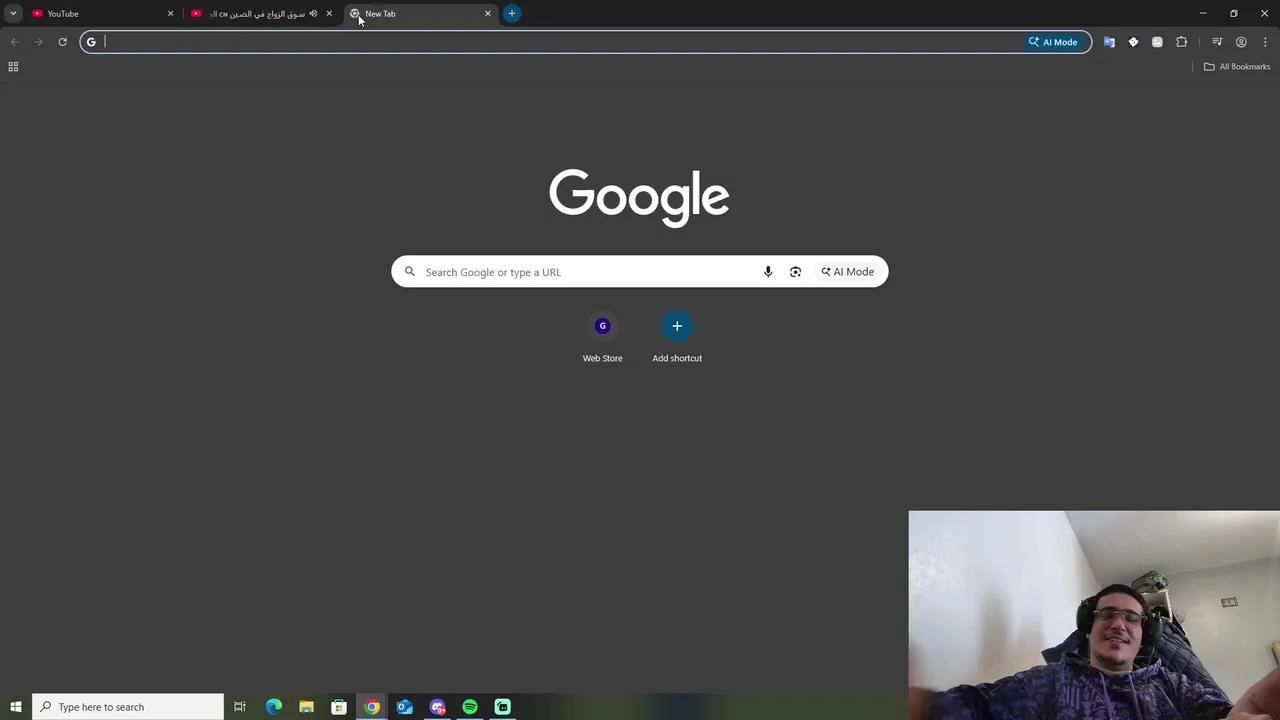1280x720 pixels.
Task: Open the Chrome three-dot menu
Action: point(1265,42)
